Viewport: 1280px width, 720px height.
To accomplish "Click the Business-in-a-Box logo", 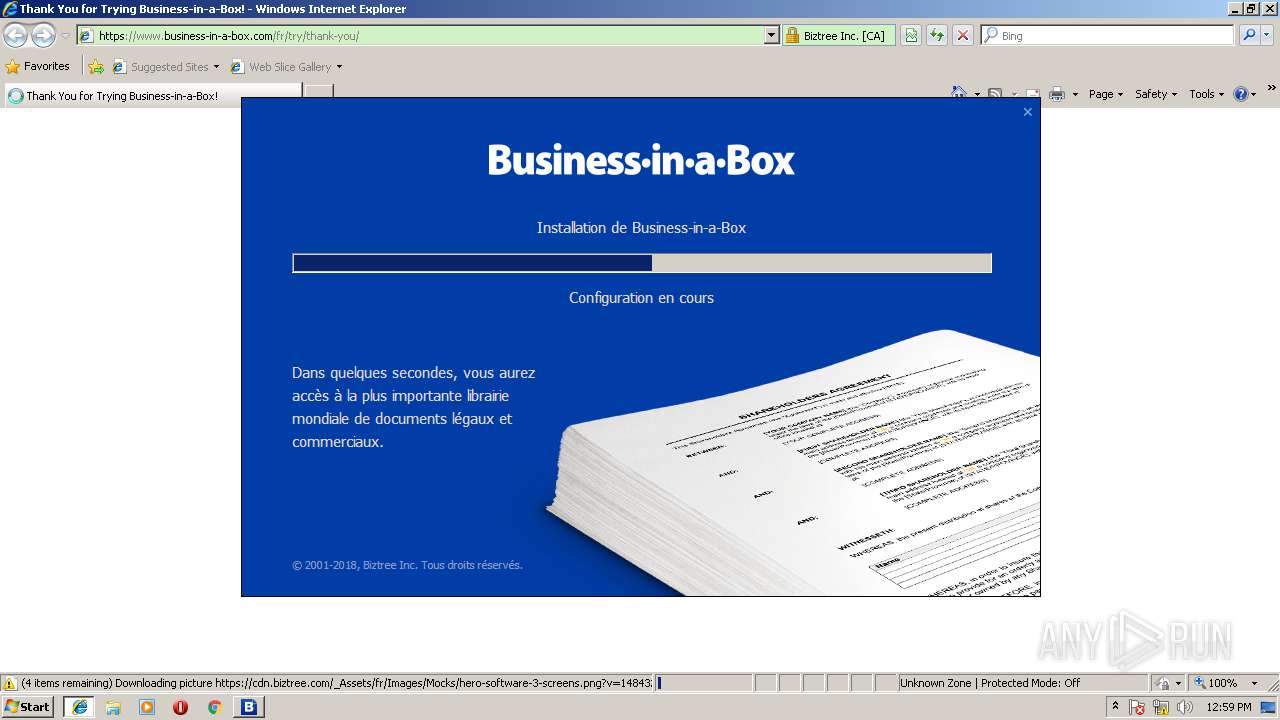I will (x=641, y=160).
